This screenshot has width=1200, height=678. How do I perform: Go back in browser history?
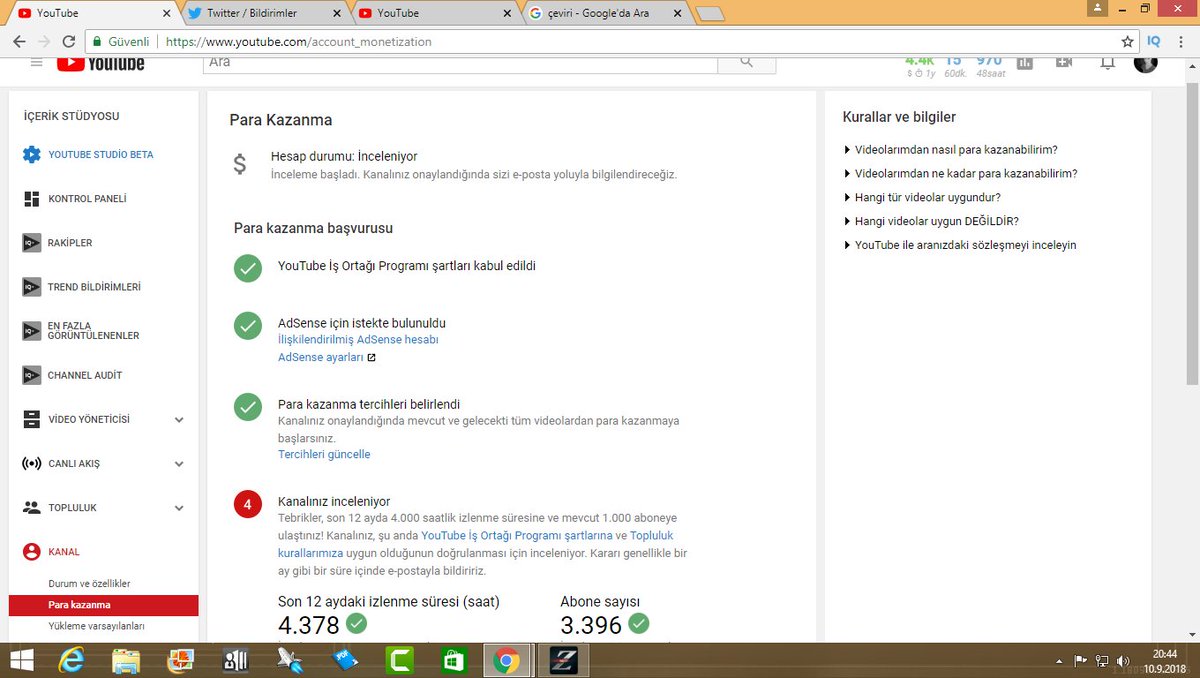[x=18, y=42]
